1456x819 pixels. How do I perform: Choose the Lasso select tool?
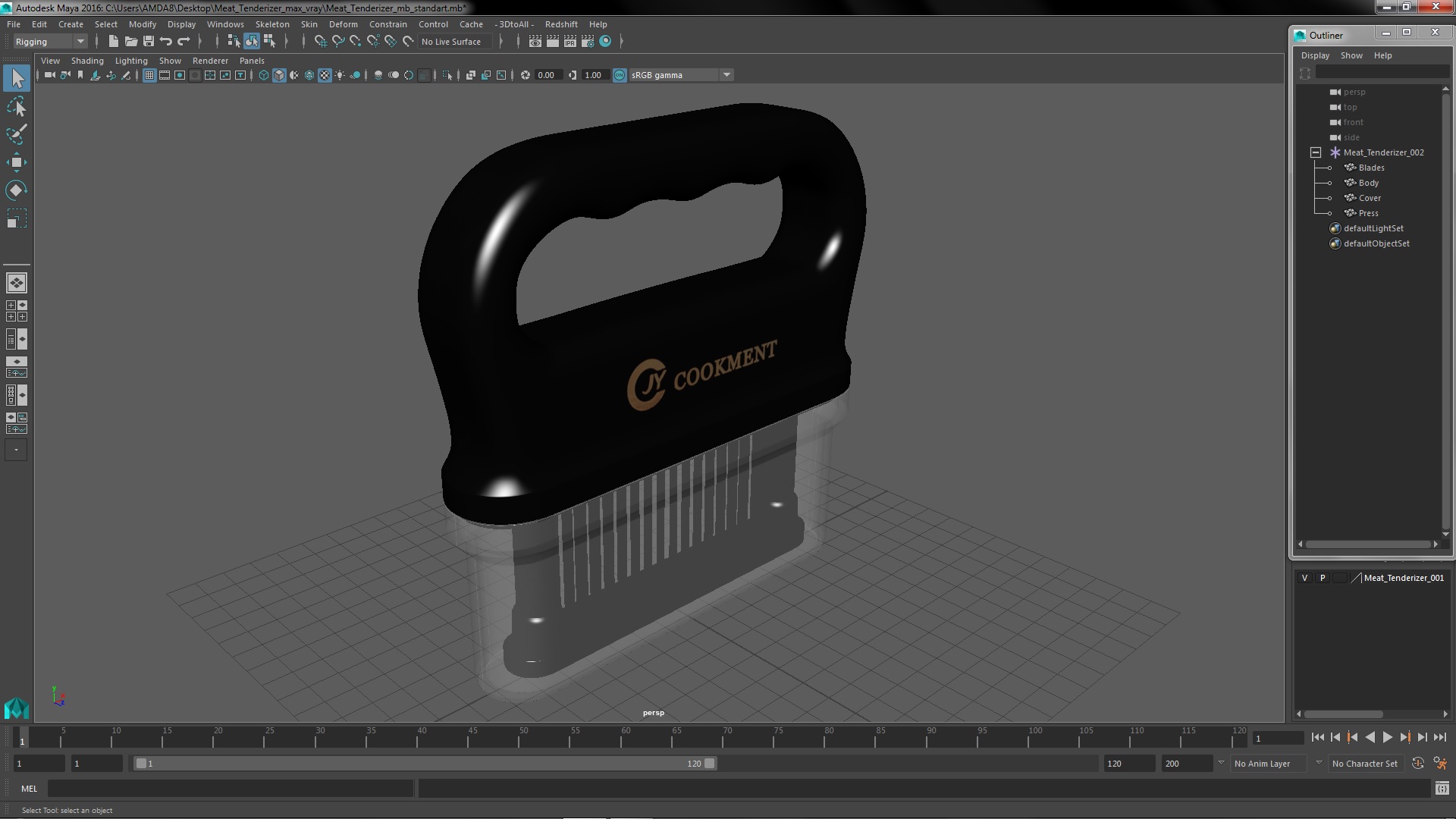click(x=17, y=107)
